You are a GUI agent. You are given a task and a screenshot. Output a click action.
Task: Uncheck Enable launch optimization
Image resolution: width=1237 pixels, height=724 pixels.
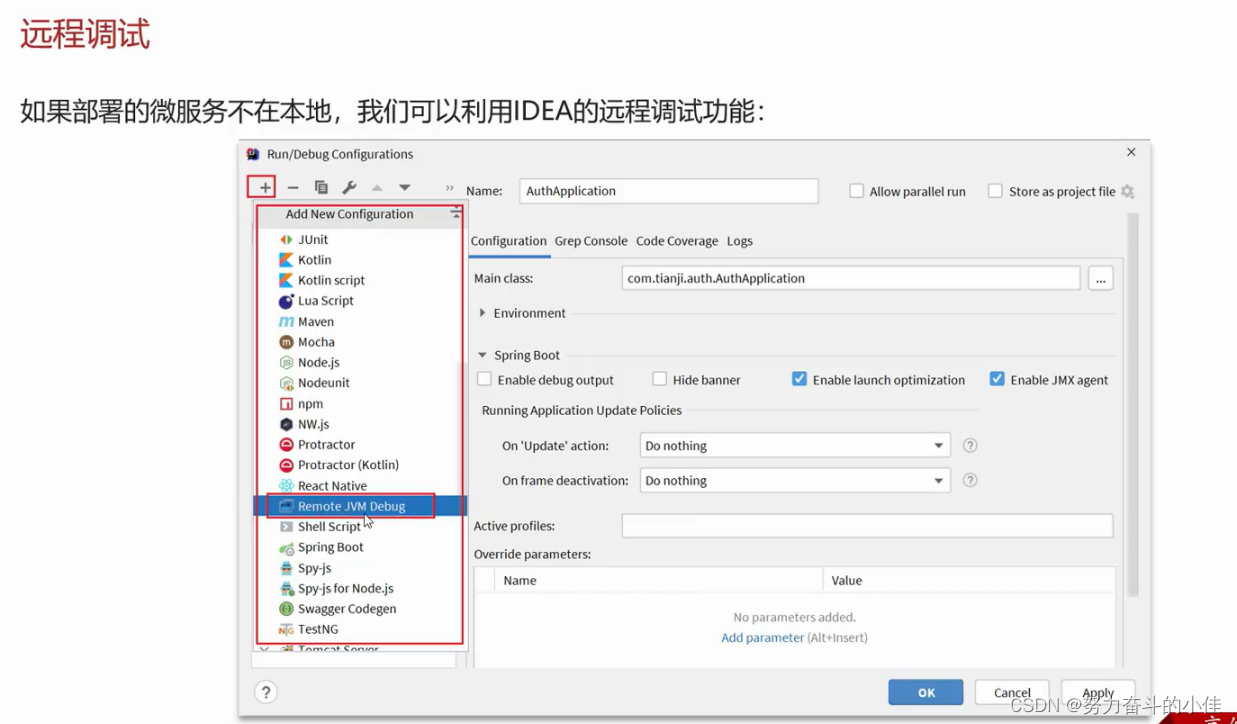[x=800, y=379]
